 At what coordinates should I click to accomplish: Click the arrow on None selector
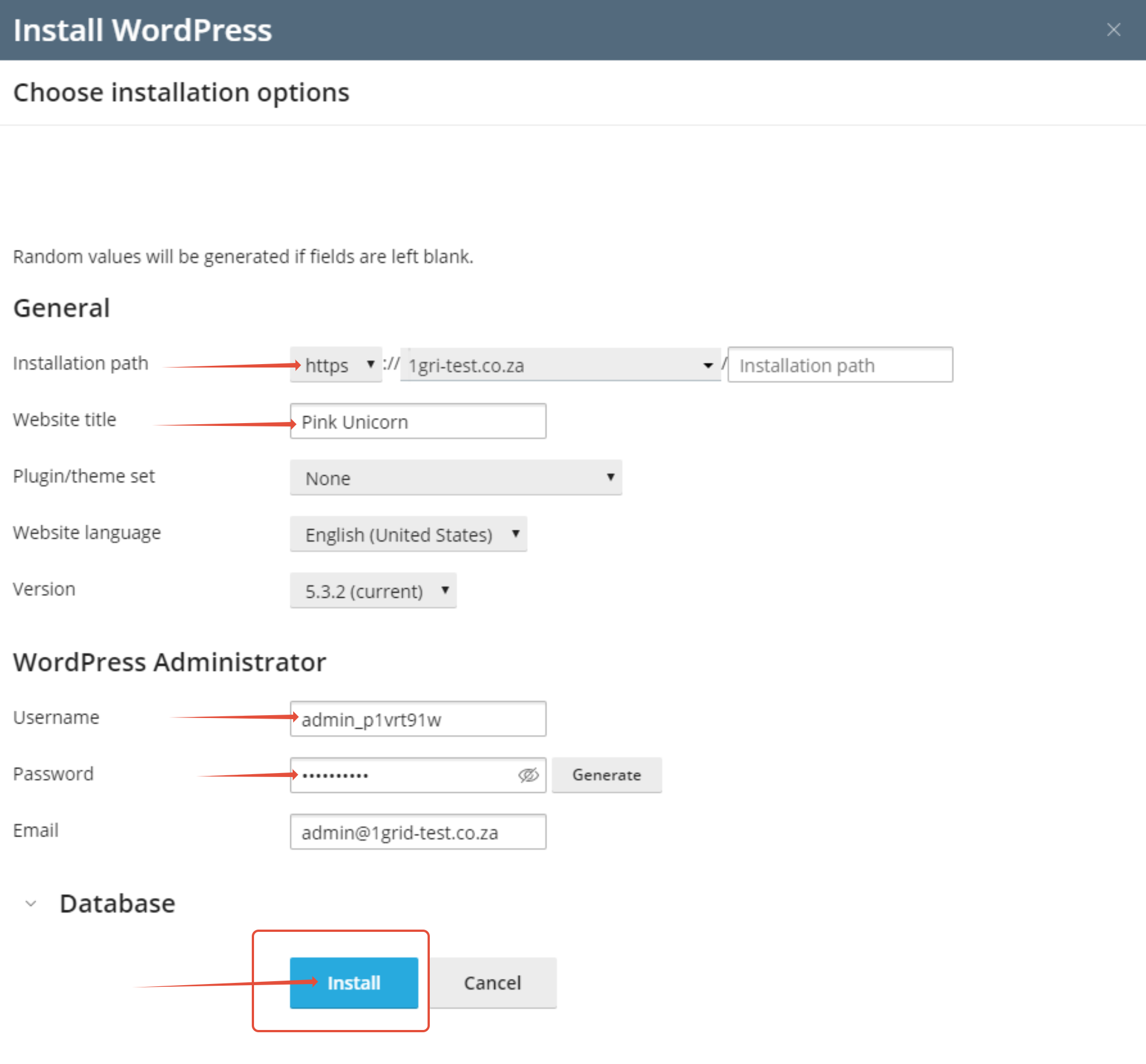[x=610, y=478]
